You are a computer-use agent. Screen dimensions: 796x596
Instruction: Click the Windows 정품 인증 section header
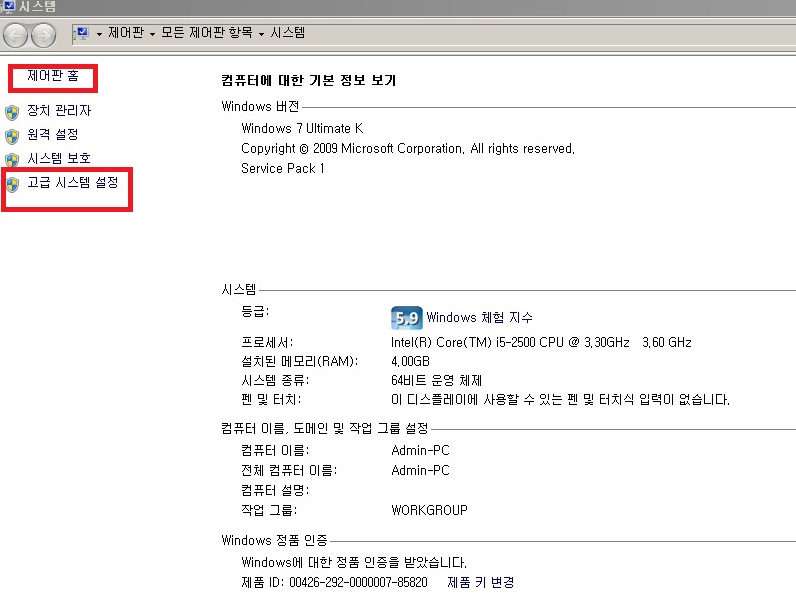275,541
